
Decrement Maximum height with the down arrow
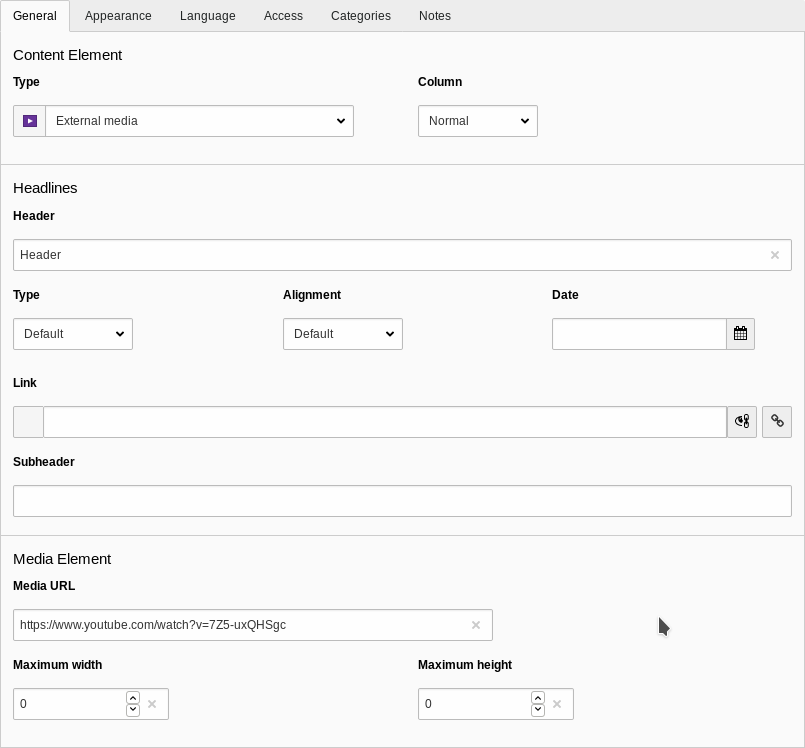[x=537, y=709]
